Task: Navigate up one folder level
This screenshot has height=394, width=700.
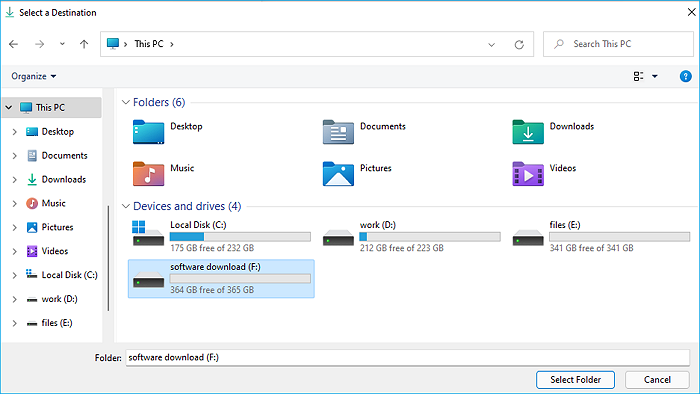Action: pos(84,44)
